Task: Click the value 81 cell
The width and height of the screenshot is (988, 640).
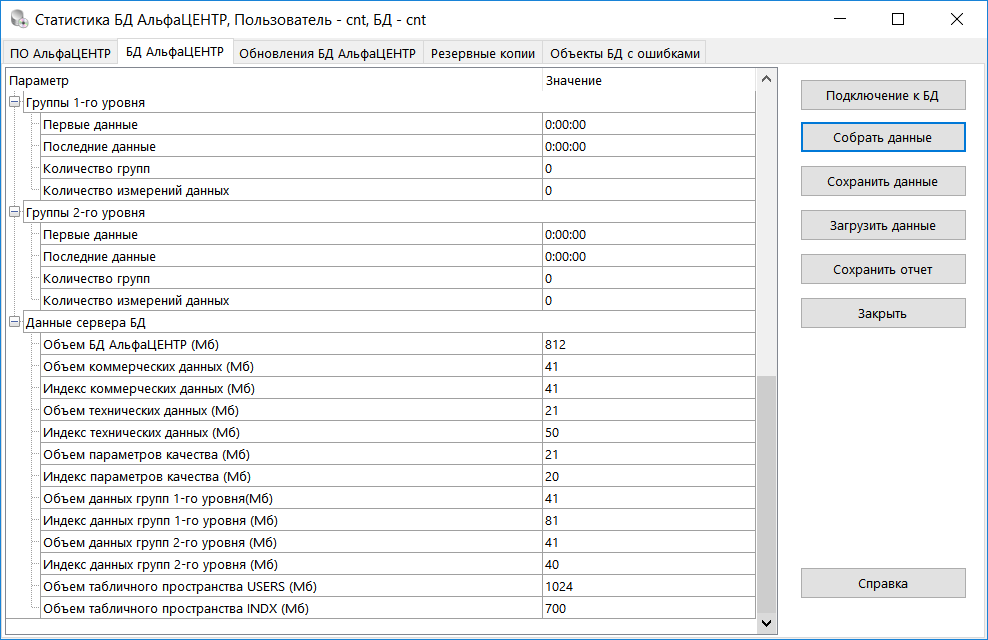Action: pyautogui.click(x=648, y=521)
